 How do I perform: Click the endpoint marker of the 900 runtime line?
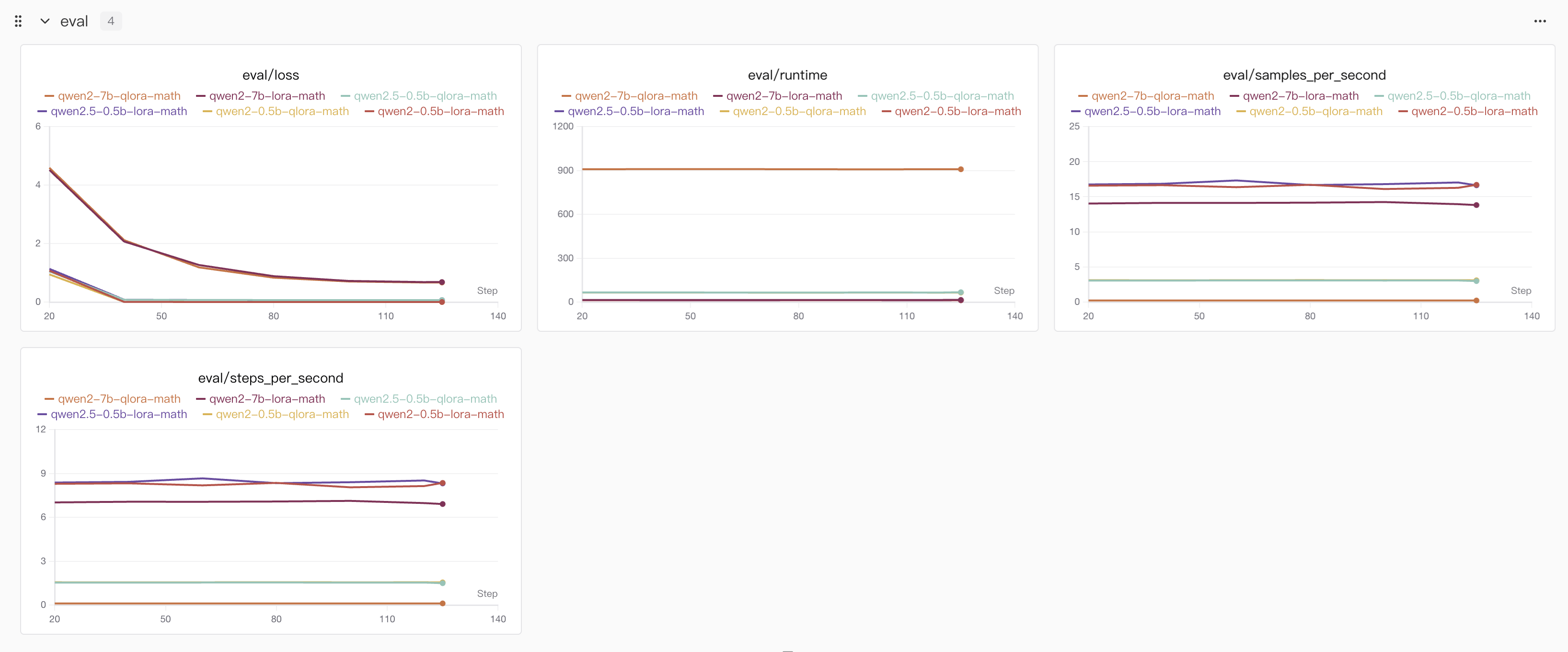(960, 169)
